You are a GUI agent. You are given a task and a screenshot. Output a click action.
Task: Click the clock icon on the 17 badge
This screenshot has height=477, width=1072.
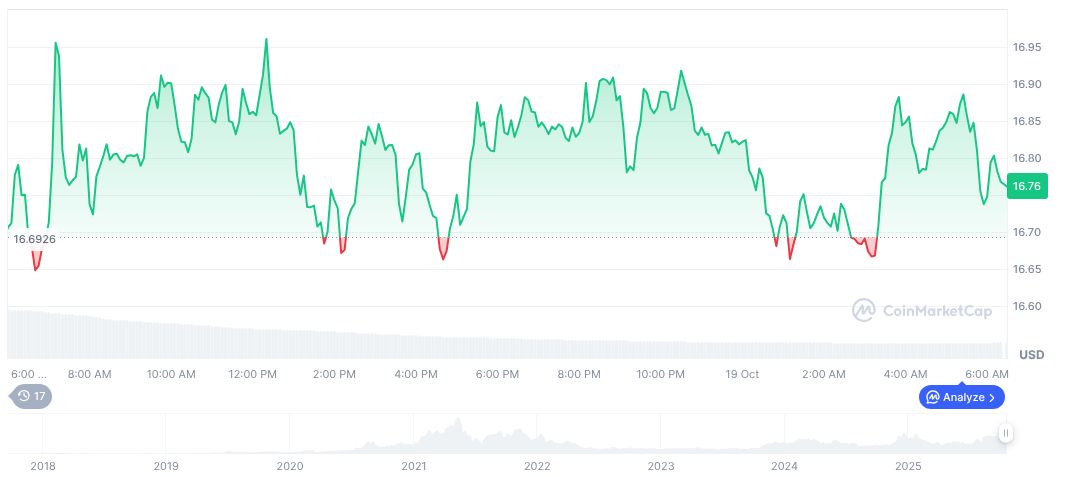[24, 396]
